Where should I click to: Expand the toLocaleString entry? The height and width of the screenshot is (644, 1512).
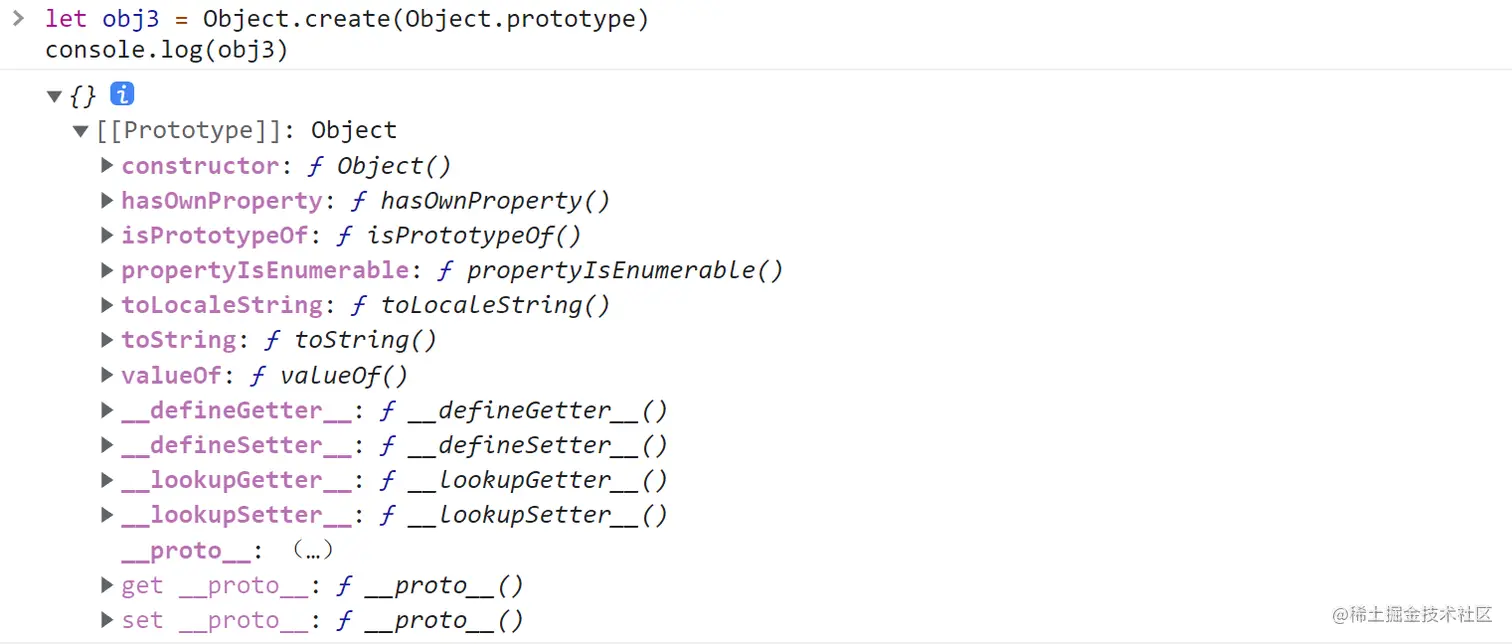click(108, 305)
